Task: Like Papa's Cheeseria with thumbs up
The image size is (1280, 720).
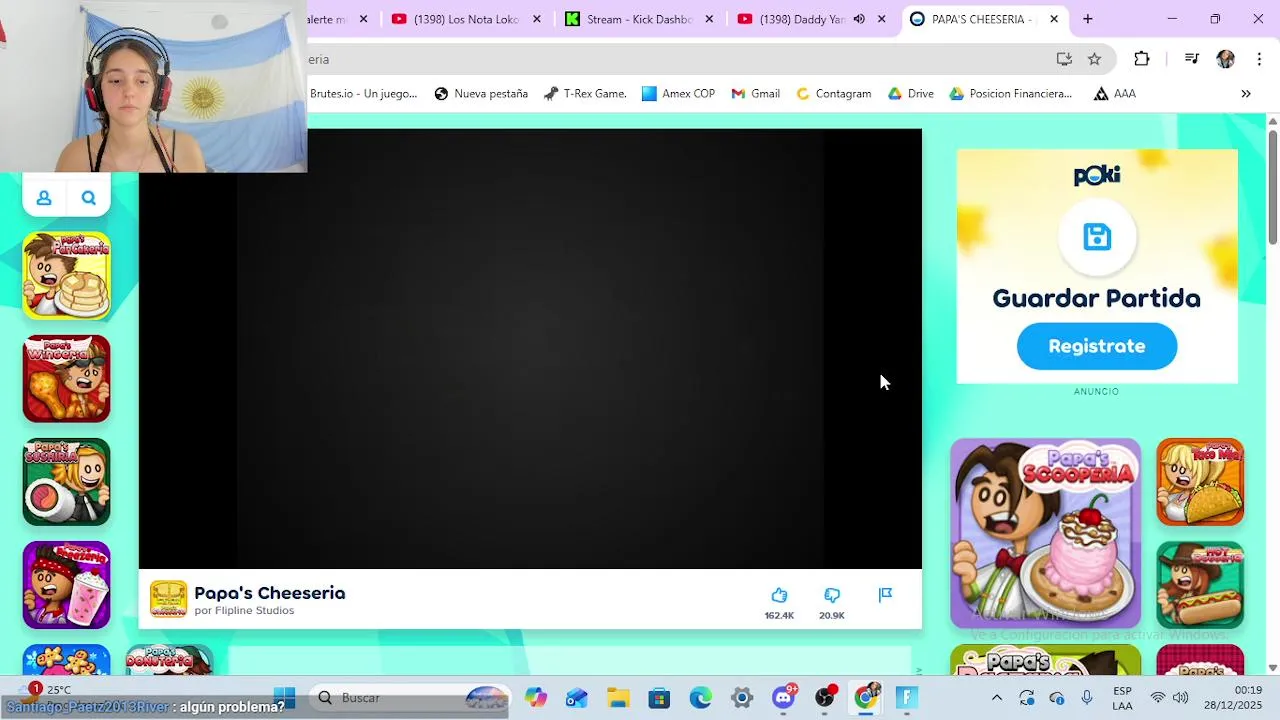Action: (x=779, y=596)
